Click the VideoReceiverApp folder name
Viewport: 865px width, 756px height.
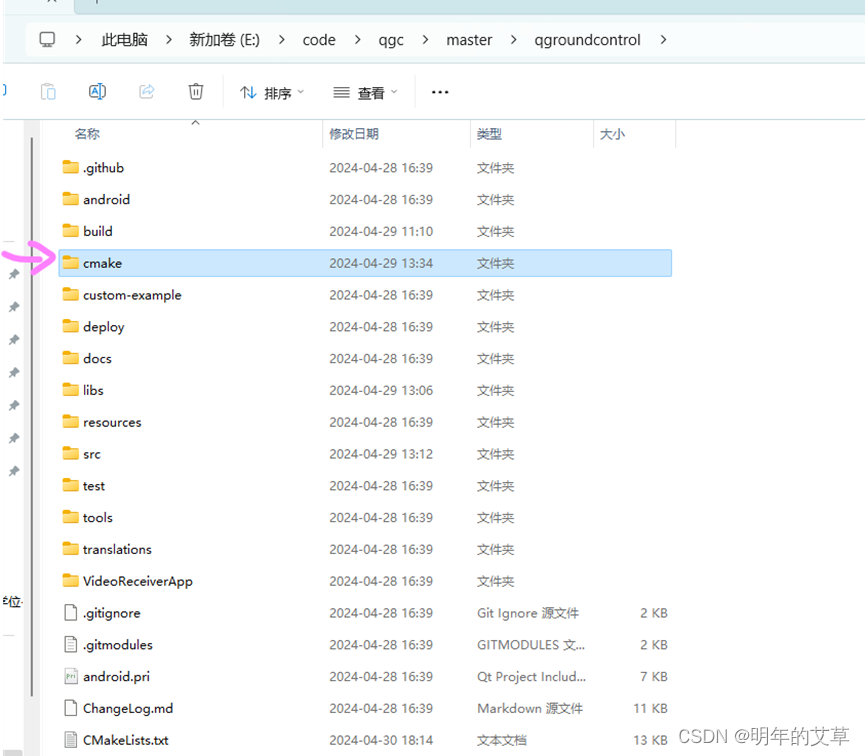[x=138, y=581]
